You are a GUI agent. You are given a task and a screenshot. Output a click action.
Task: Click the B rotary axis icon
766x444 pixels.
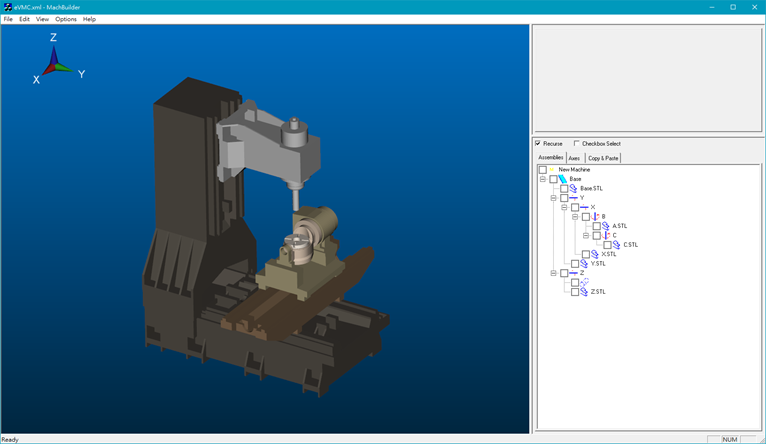[595, 217]
